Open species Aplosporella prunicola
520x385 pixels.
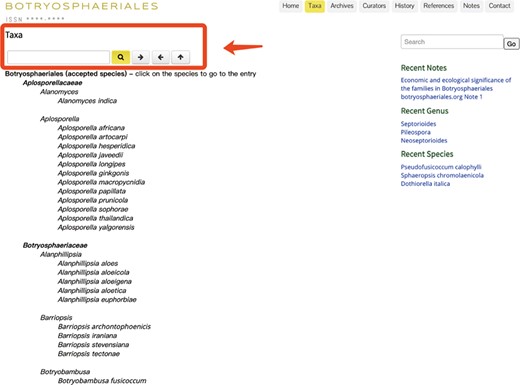(93, 200)
